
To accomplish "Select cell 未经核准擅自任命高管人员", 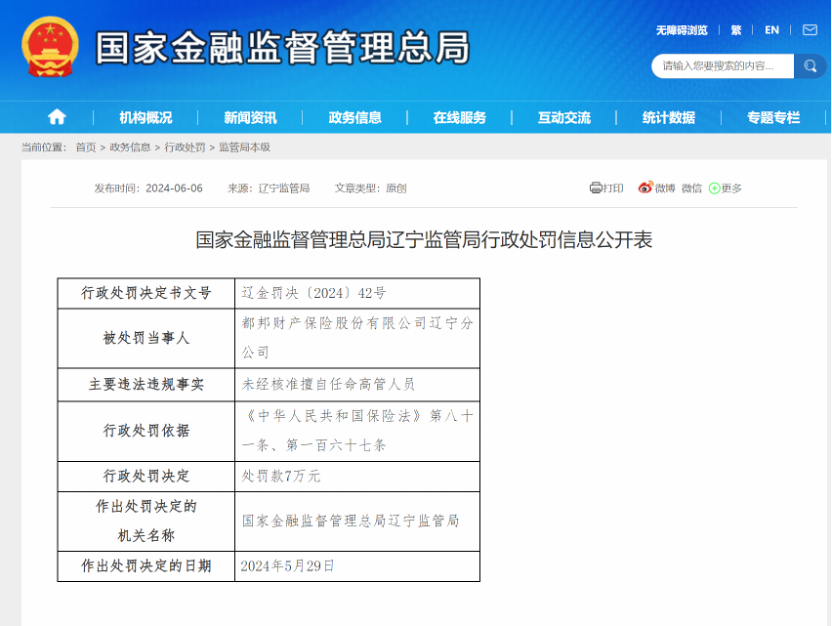I will (x=357, y=385).
